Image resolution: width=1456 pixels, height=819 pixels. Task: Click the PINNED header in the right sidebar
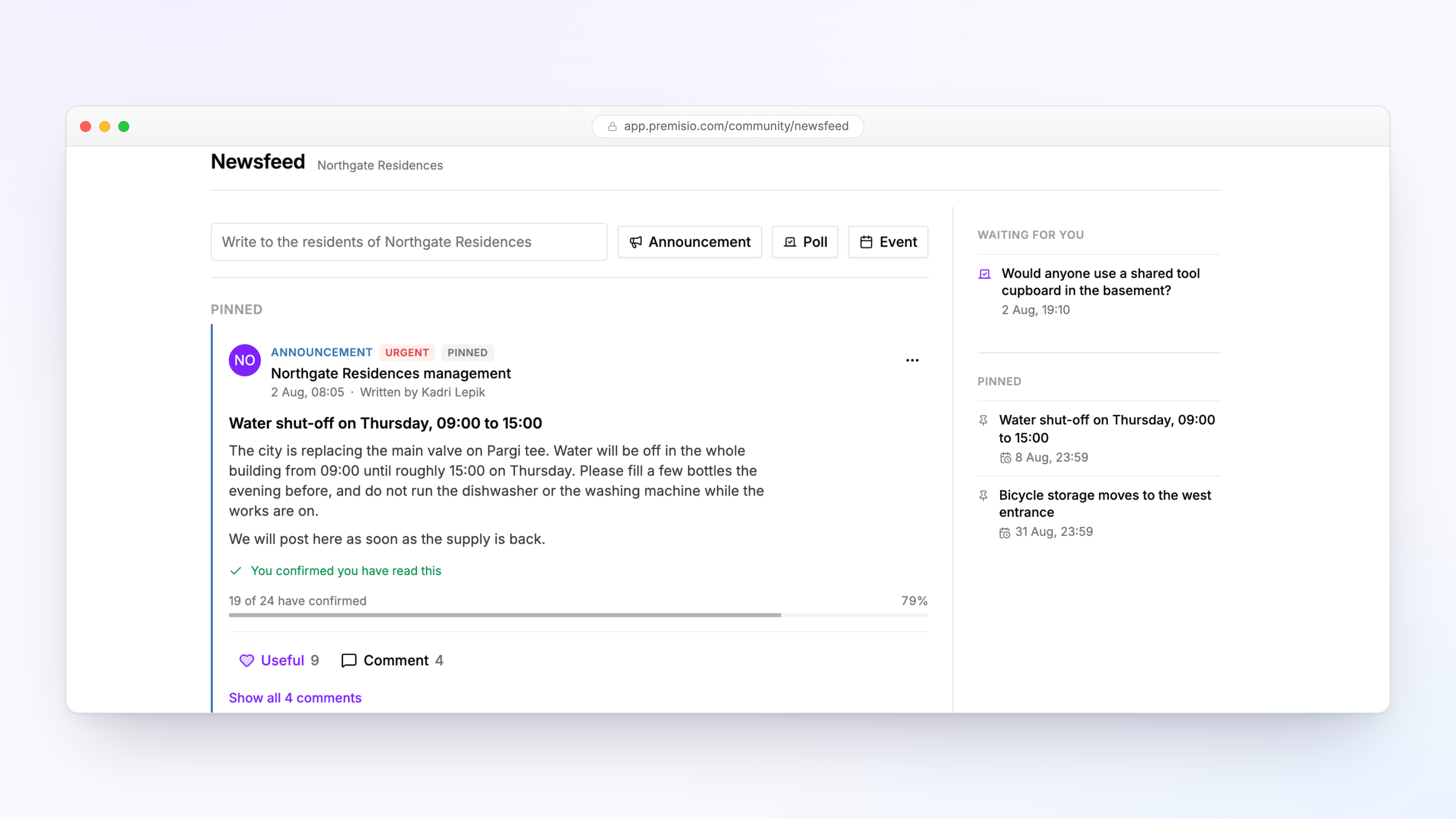999,382
